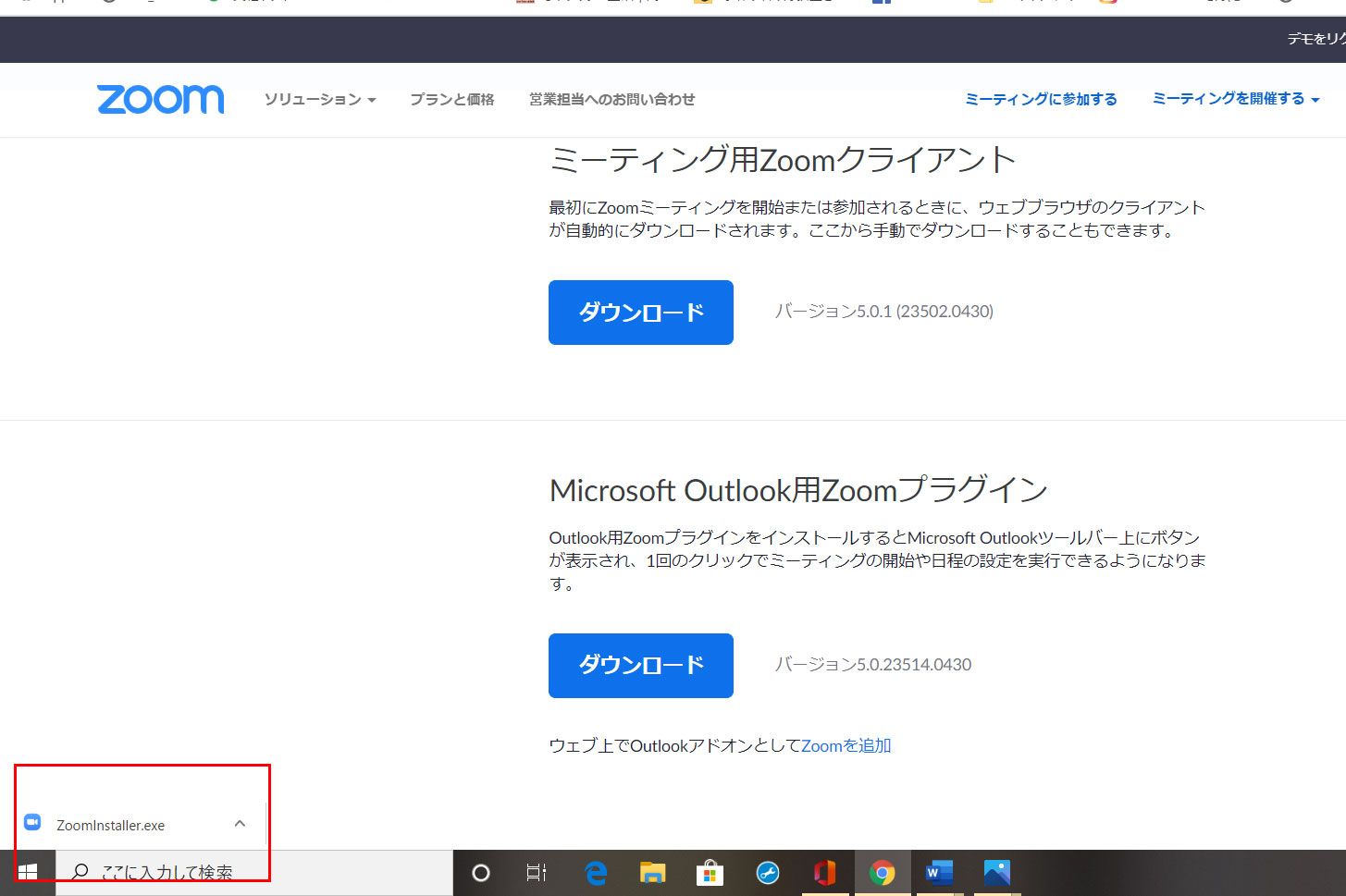Screen dimensions: 1346x896
Task: Open the プランと価格 menu item
Action: (451, 99)
